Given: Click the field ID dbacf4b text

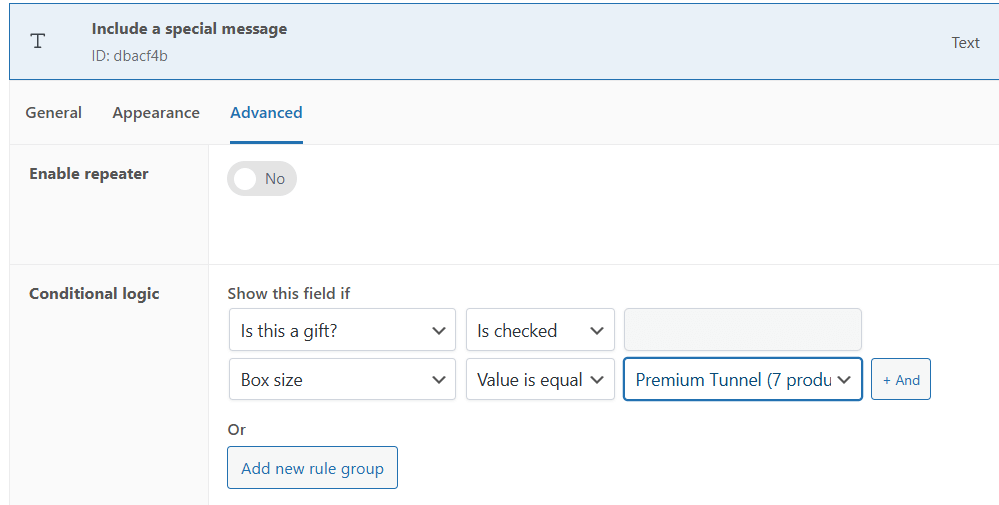Looking at the screenshot, I should tap(129, 56).
